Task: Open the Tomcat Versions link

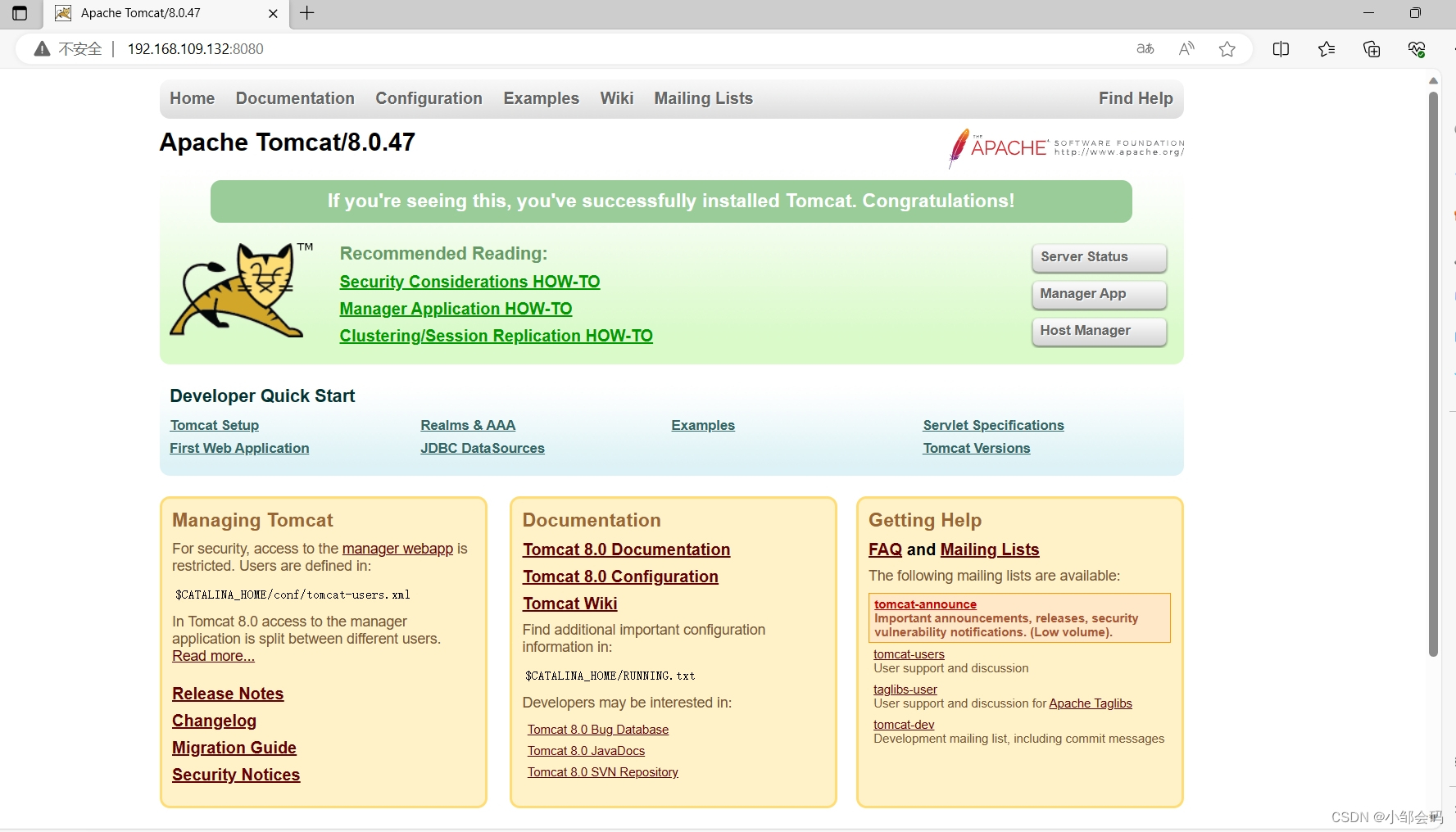Action: pos(977,448)
